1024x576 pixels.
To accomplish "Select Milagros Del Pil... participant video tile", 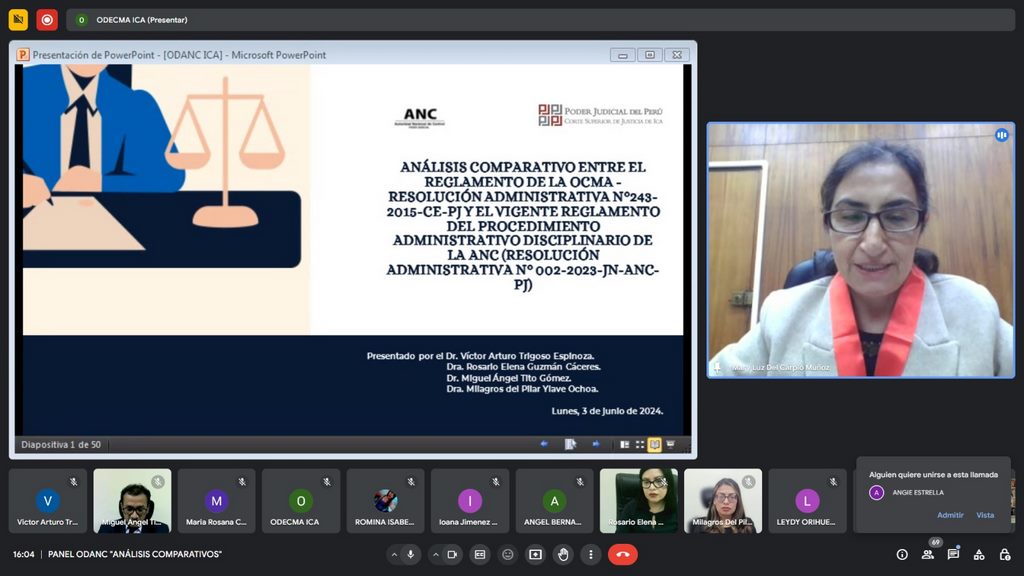I will (723, 501).
